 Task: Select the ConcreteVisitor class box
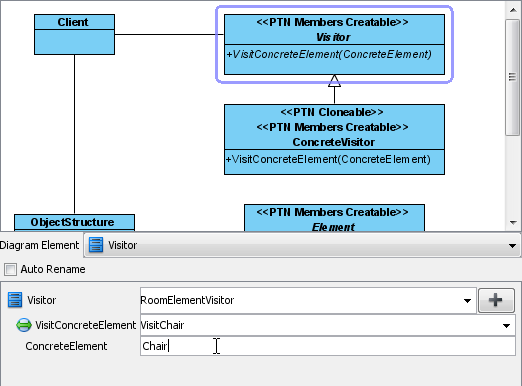click(334, 139)
